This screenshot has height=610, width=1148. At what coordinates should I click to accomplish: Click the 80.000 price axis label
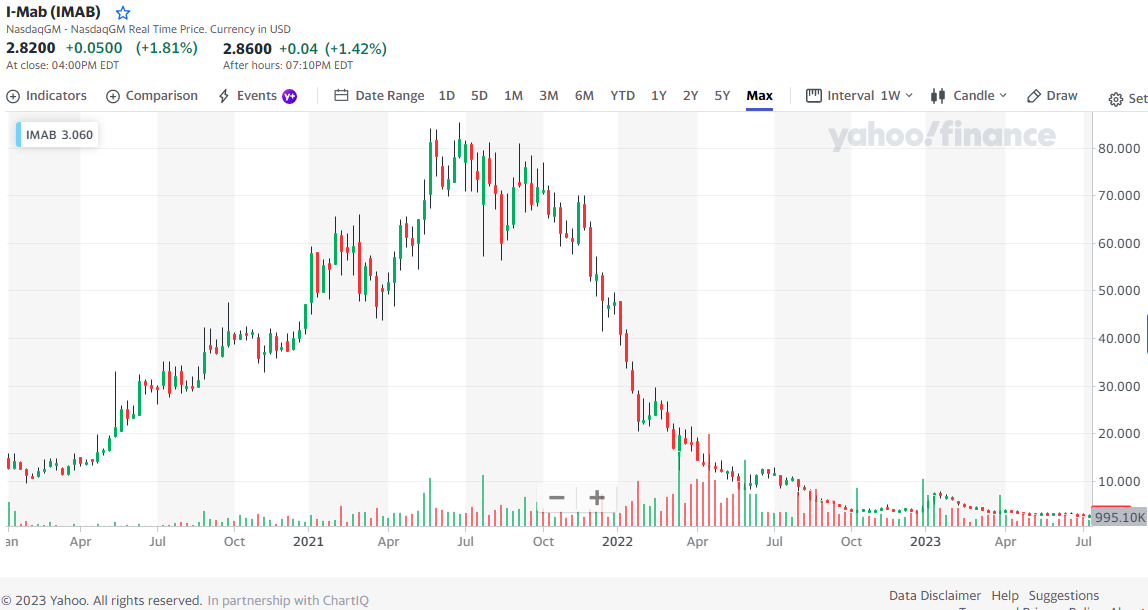point(1120,148)
